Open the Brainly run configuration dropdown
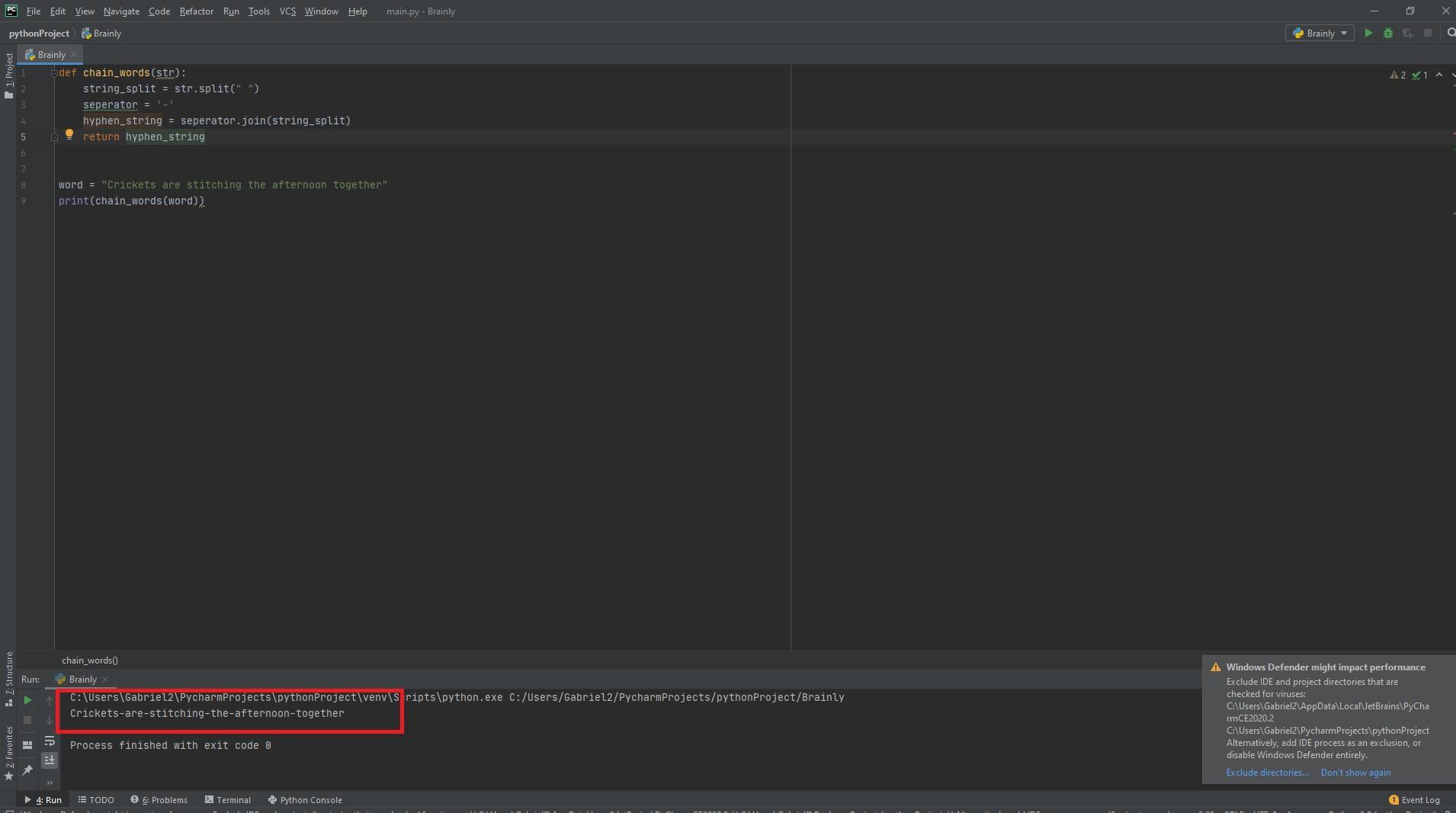The width and height of the screenshot is (1456, 813). 1320,34
